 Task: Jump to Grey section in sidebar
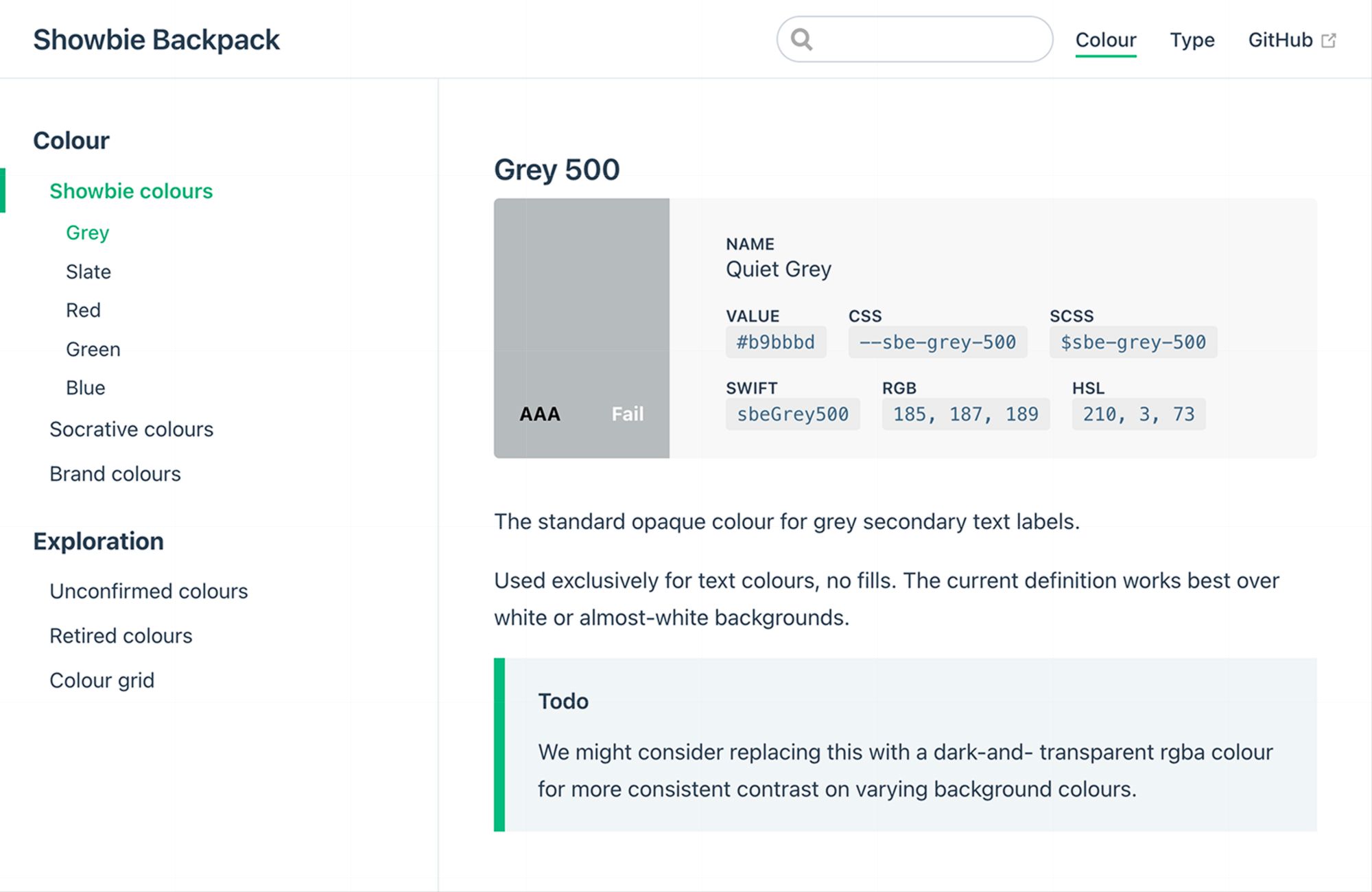88,233
